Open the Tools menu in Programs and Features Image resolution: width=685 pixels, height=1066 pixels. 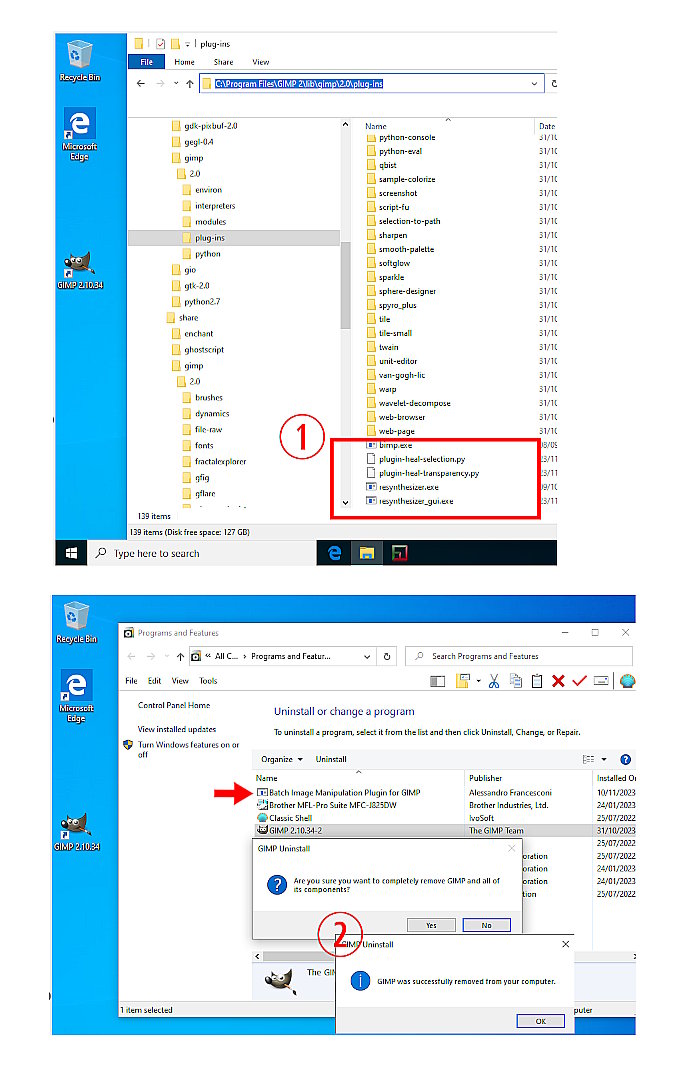coord(208,681)
